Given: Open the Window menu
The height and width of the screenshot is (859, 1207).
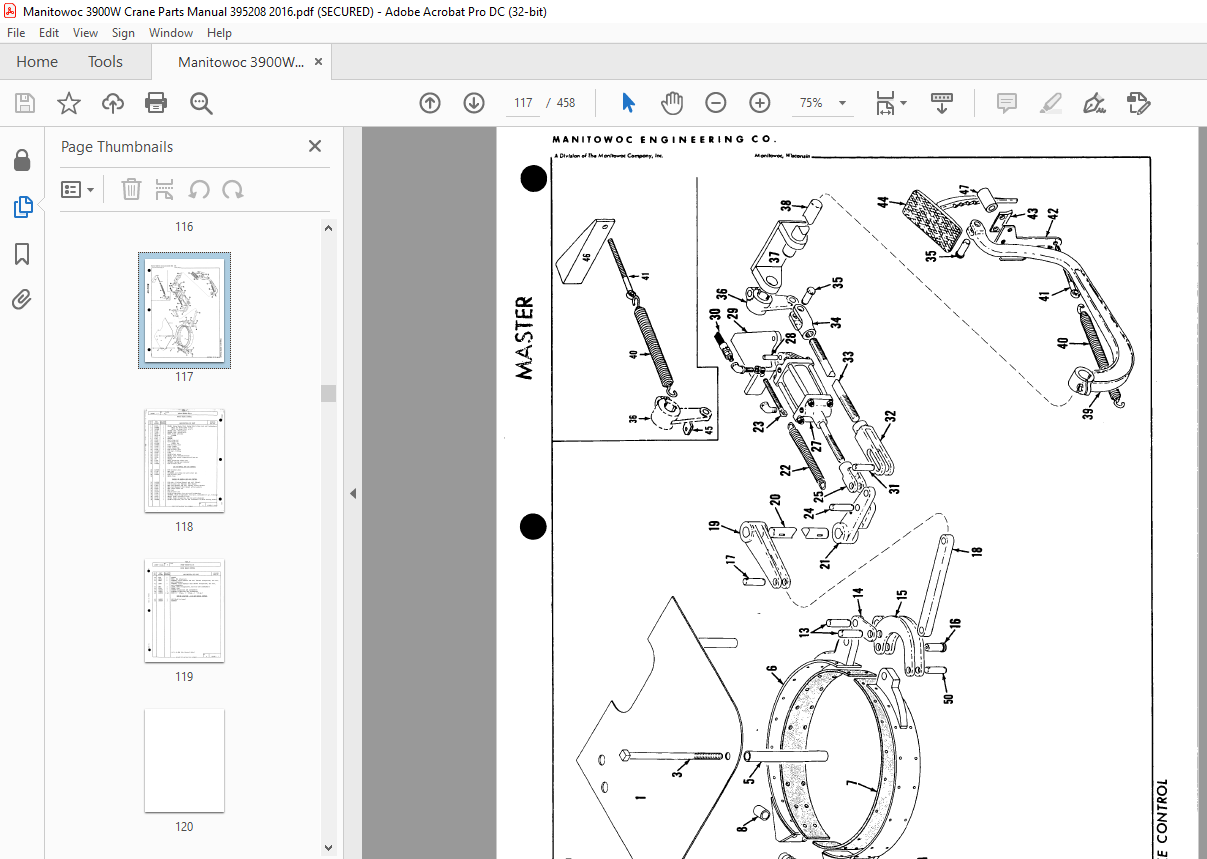Looking at the screenshot, I should (171, 33).
